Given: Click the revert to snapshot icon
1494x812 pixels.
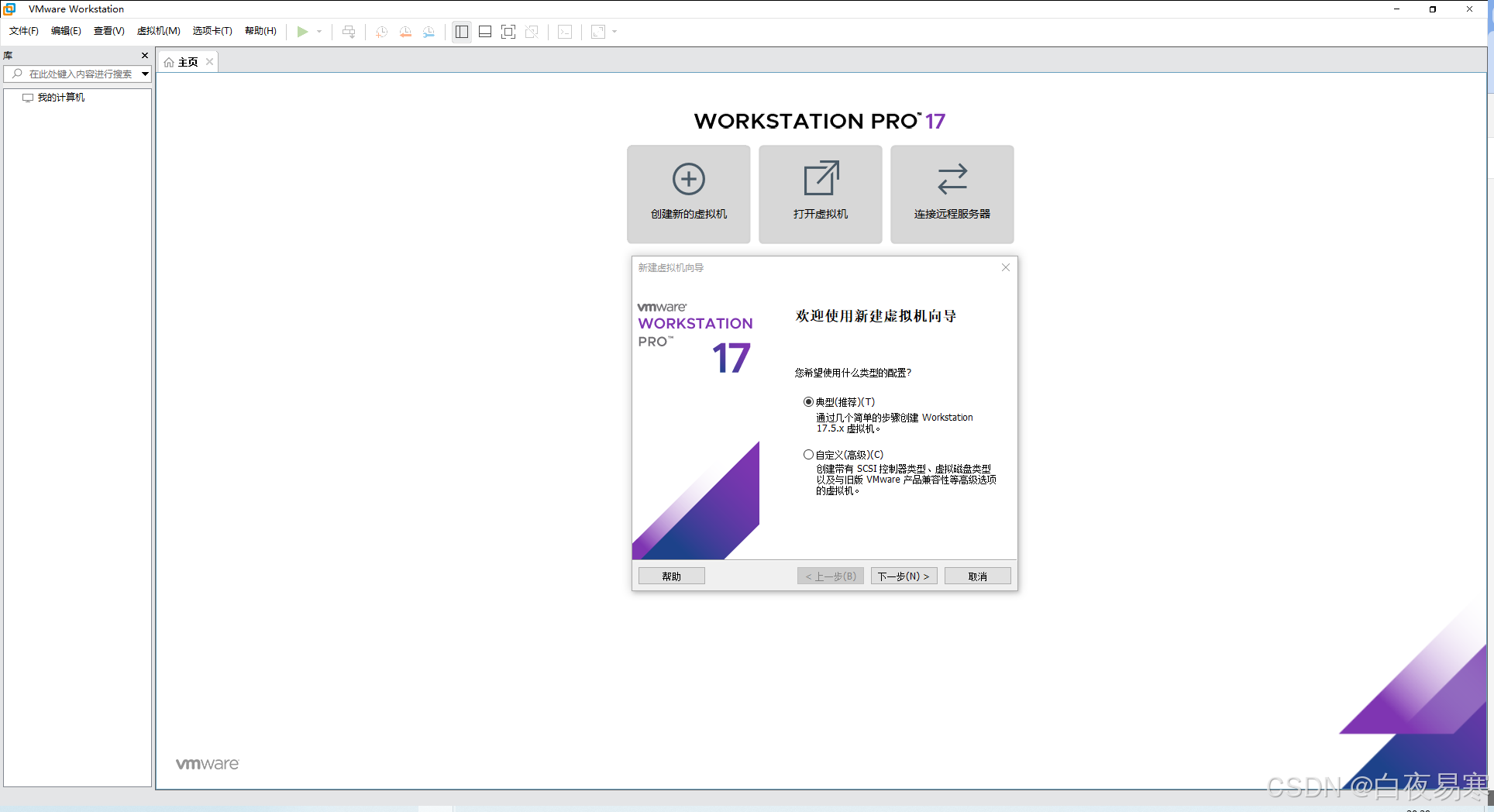Looking at the screenshot, I should [x=405, y=32].
